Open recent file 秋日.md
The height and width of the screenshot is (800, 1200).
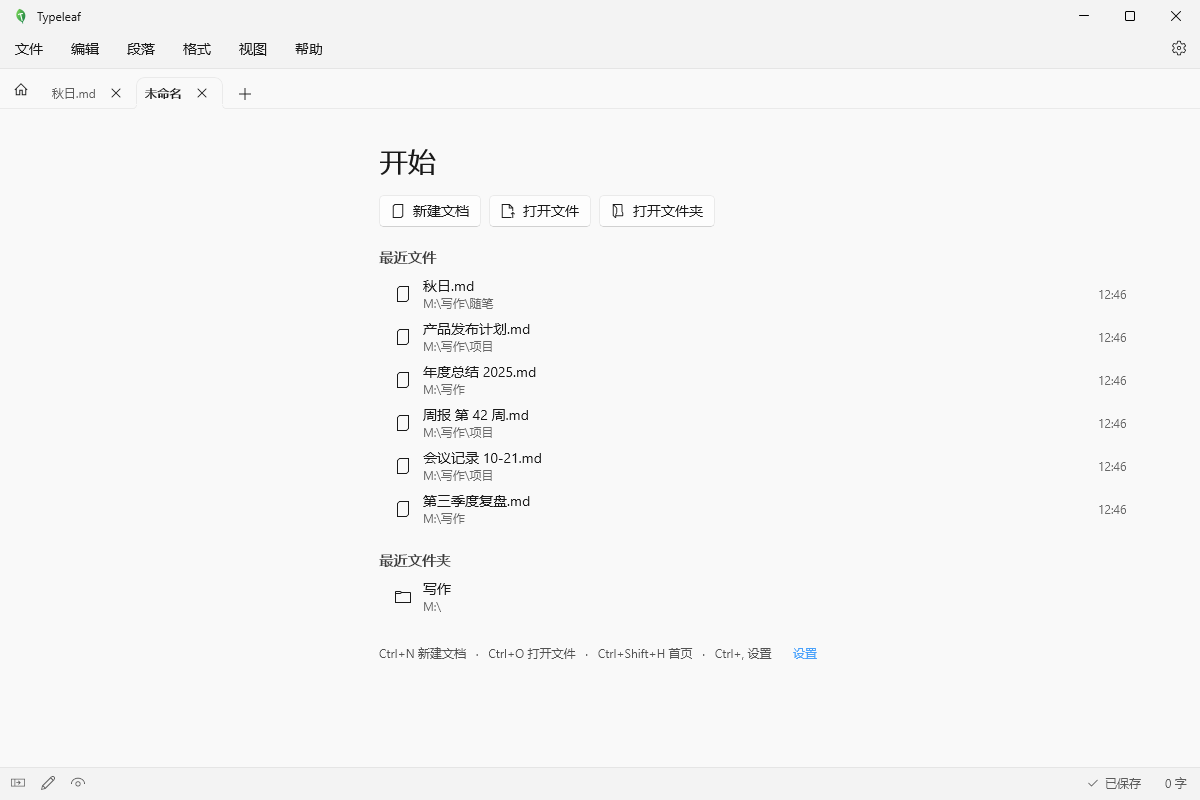(761, 294)
